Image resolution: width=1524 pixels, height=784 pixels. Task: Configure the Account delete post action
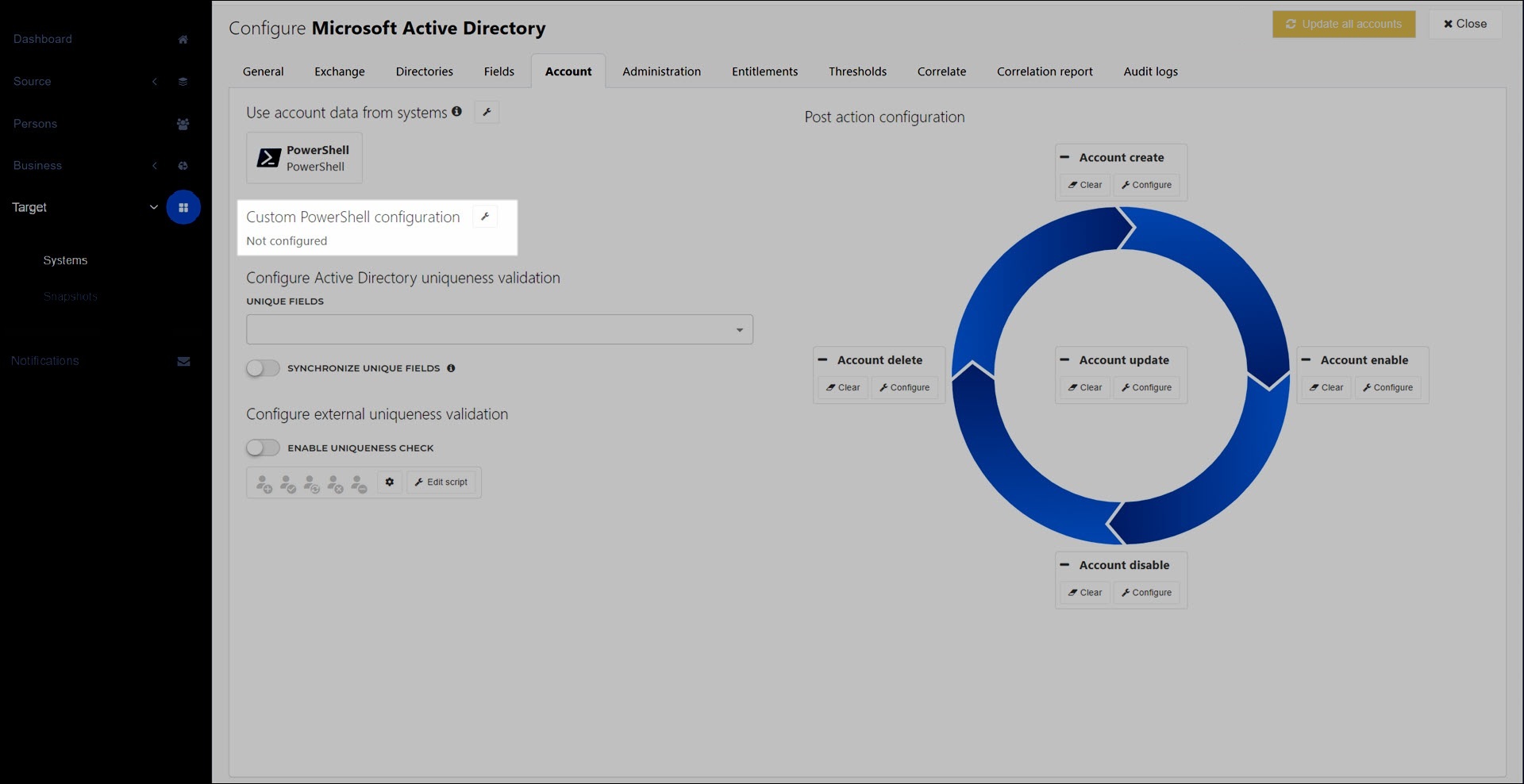pos(904,387)
